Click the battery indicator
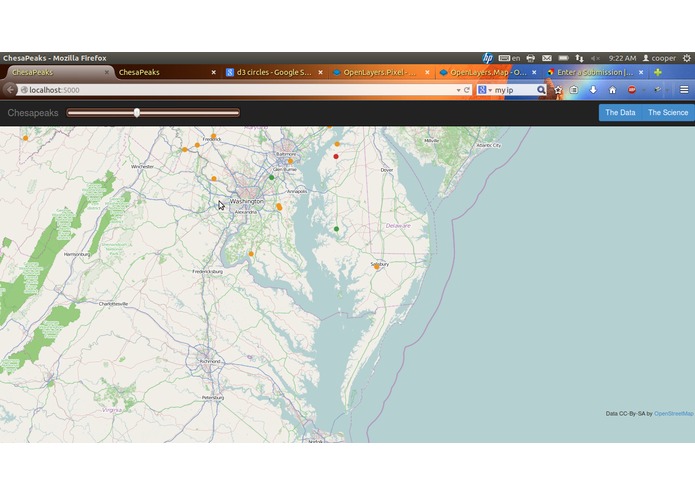This screenshot has width=695, height=494. pos(563,58)
